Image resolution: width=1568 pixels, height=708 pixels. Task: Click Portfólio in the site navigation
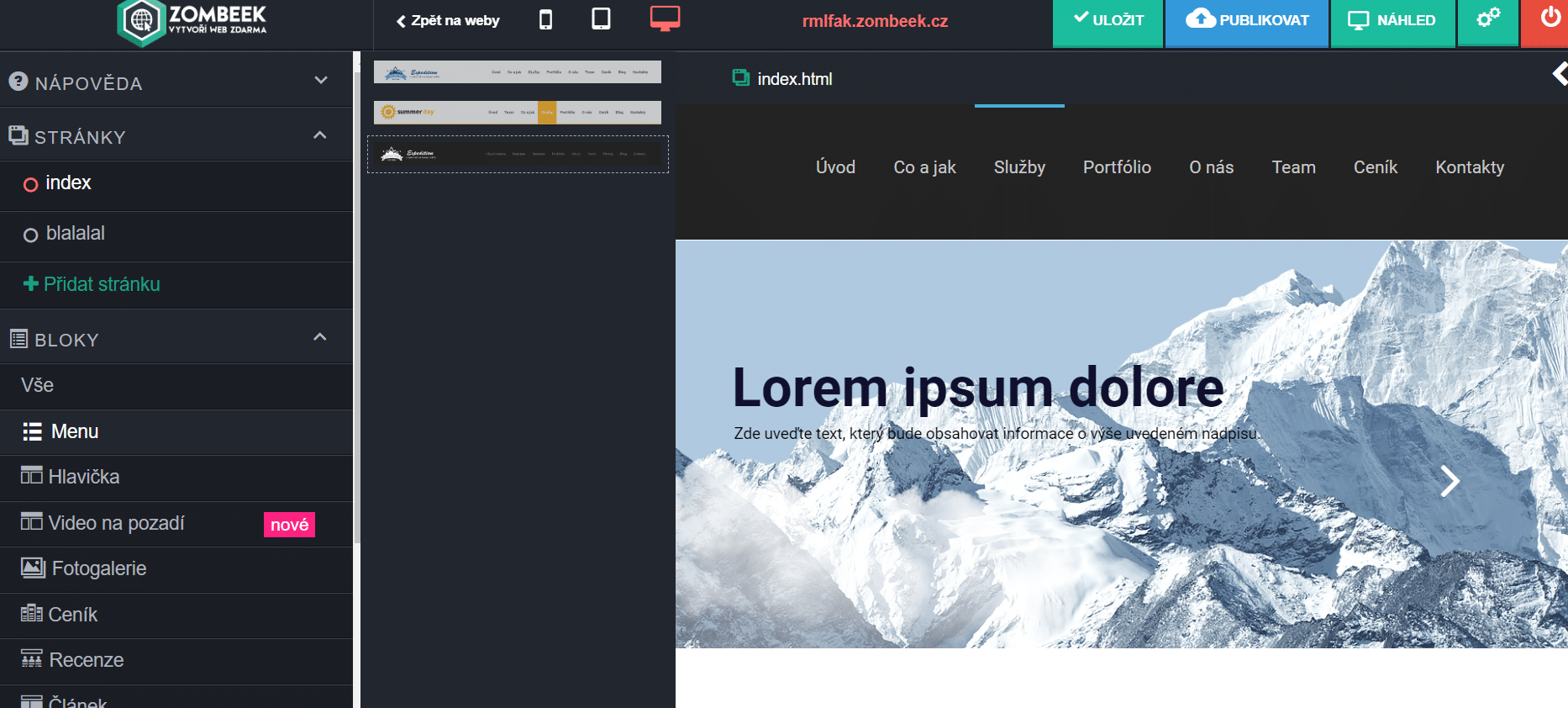1117,167
